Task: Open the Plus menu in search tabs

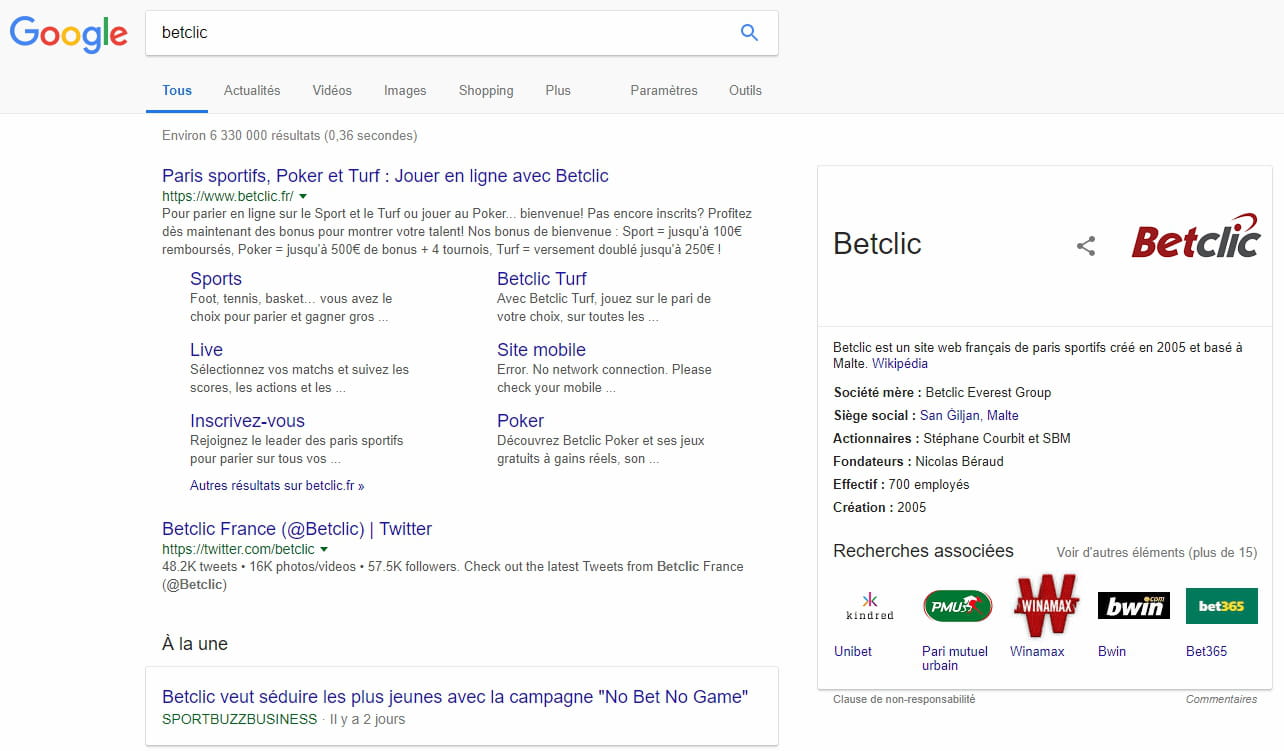Action: click(x=558, y=90)
